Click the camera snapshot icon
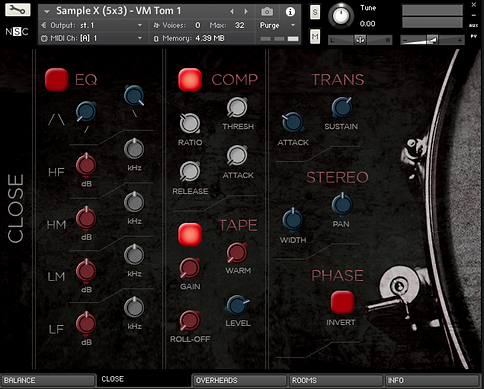Viewport: 484px width, 389px height. click(x=267, y=12)
